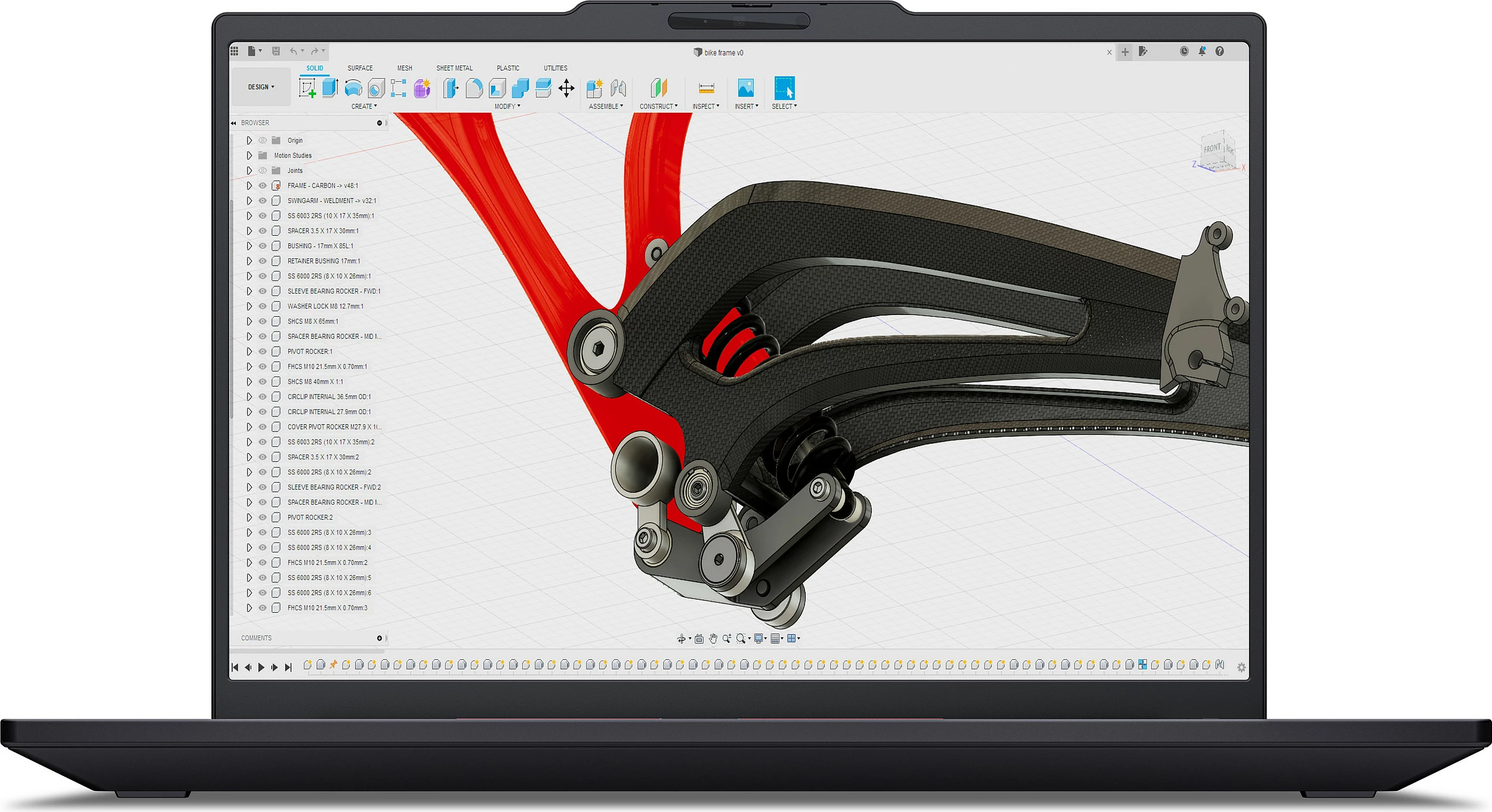Open the DESIGN workspace dropdown
The image size is (1492, 812).
(x=261, y=87)
